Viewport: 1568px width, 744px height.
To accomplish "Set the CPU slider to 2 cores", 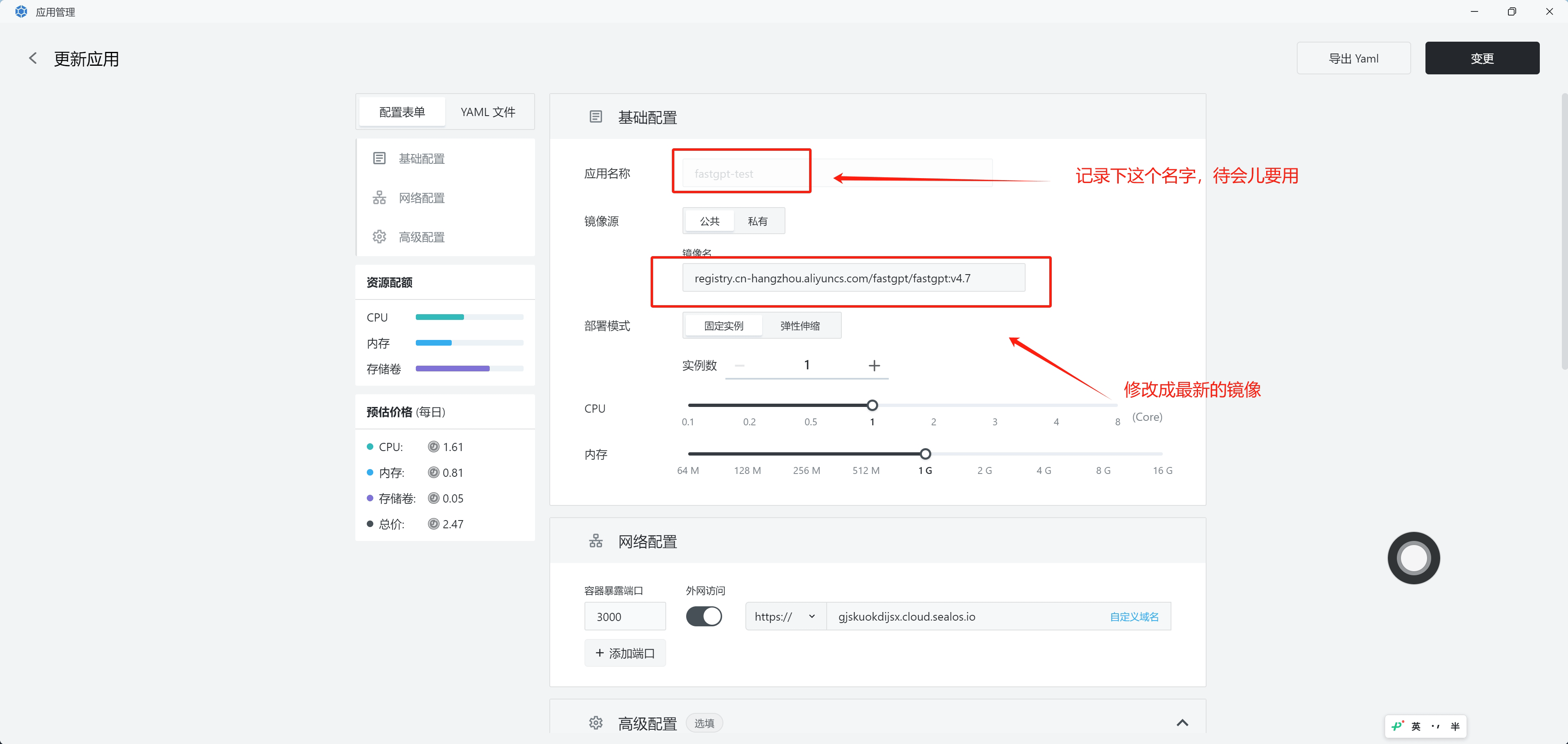I will tap(933, 405).
